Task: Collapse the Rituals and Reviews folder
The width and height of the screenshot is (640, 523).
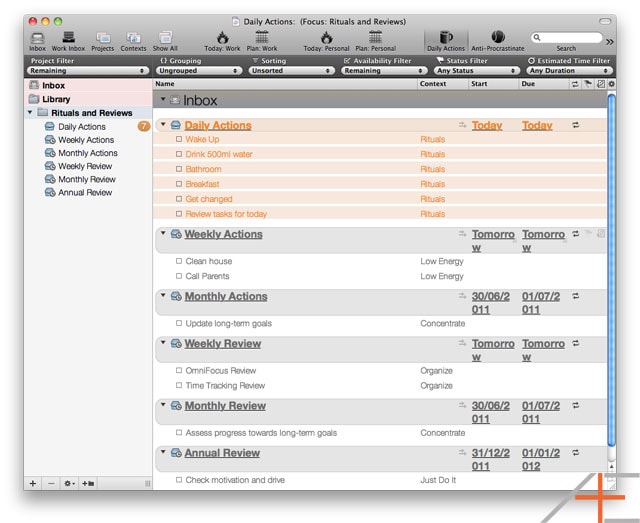Action: tap(30, 112)
